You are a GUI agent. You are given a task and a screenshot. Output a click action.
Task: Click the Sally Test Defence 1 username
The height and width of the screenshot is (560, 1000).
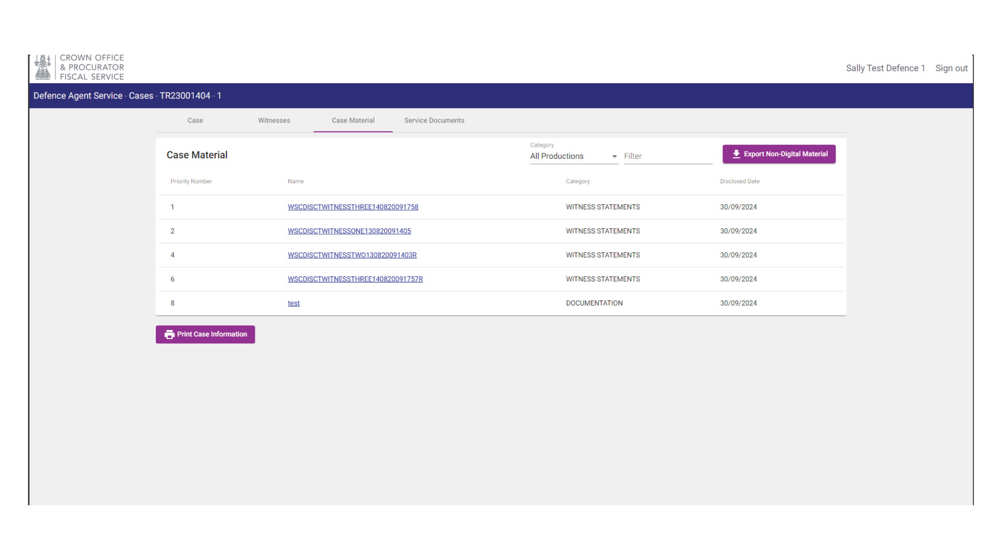click(x=885, y=68)
